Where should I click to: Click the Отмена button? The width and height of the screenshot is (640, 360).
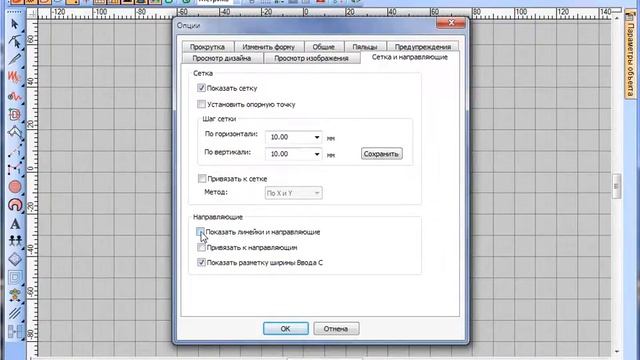[x=336, y=329]
